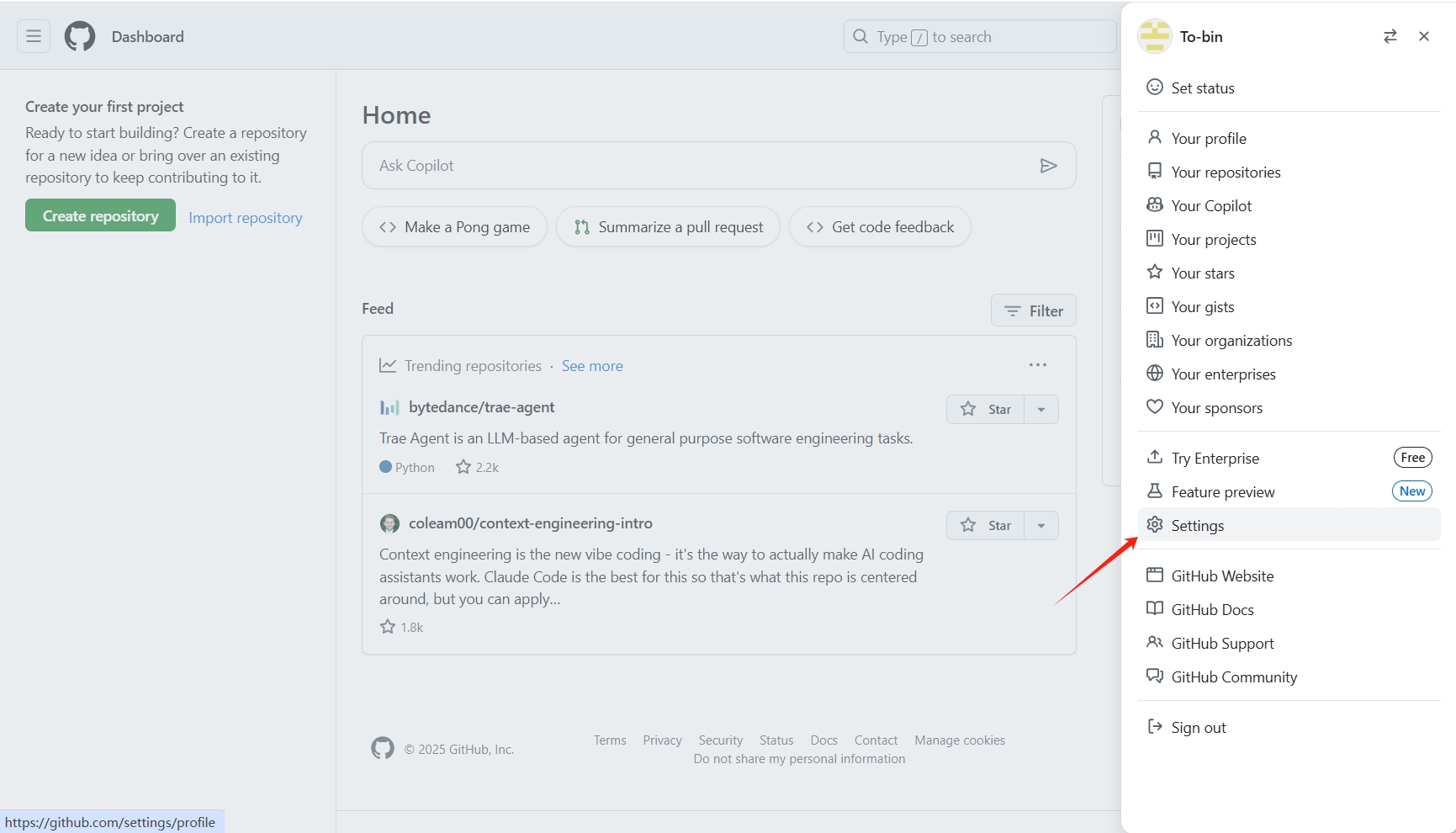Open the Privacy footer link

coord(663,740)
